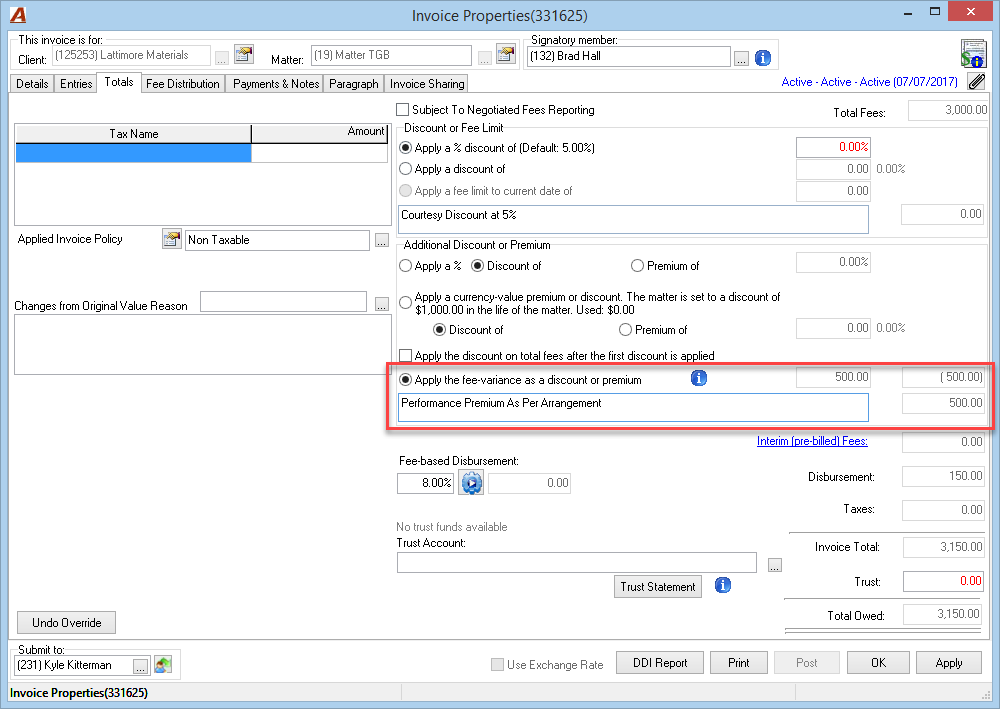Open Interim (pre-billed) Fees link

tap(812, 441)
